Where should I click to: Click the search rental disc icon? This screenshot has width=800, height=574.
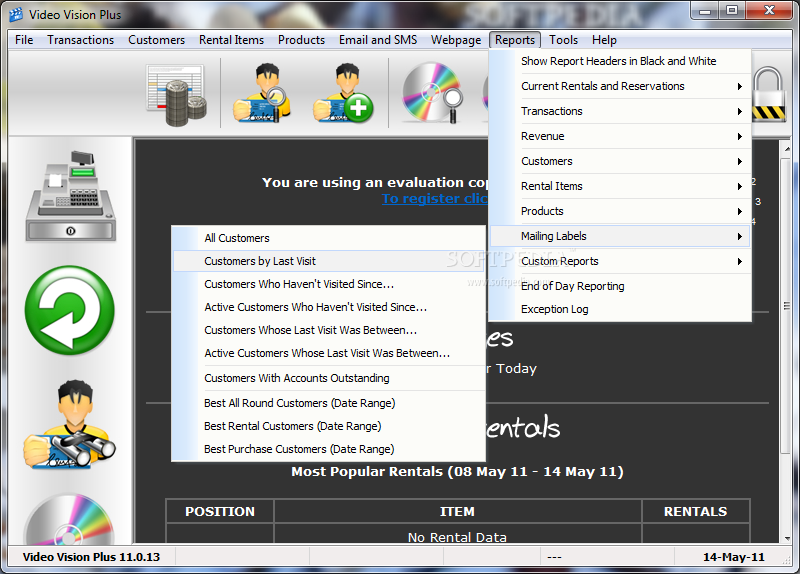(x=433, y=93)
